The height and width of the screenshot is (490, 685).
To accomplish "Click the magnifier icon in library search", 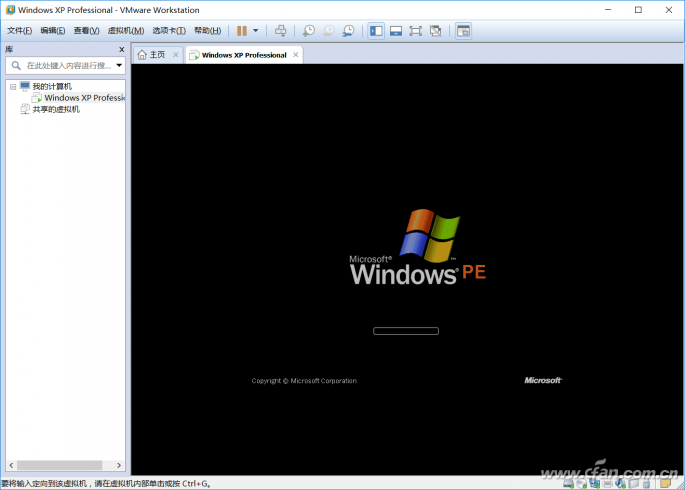I will click(16, 66).
